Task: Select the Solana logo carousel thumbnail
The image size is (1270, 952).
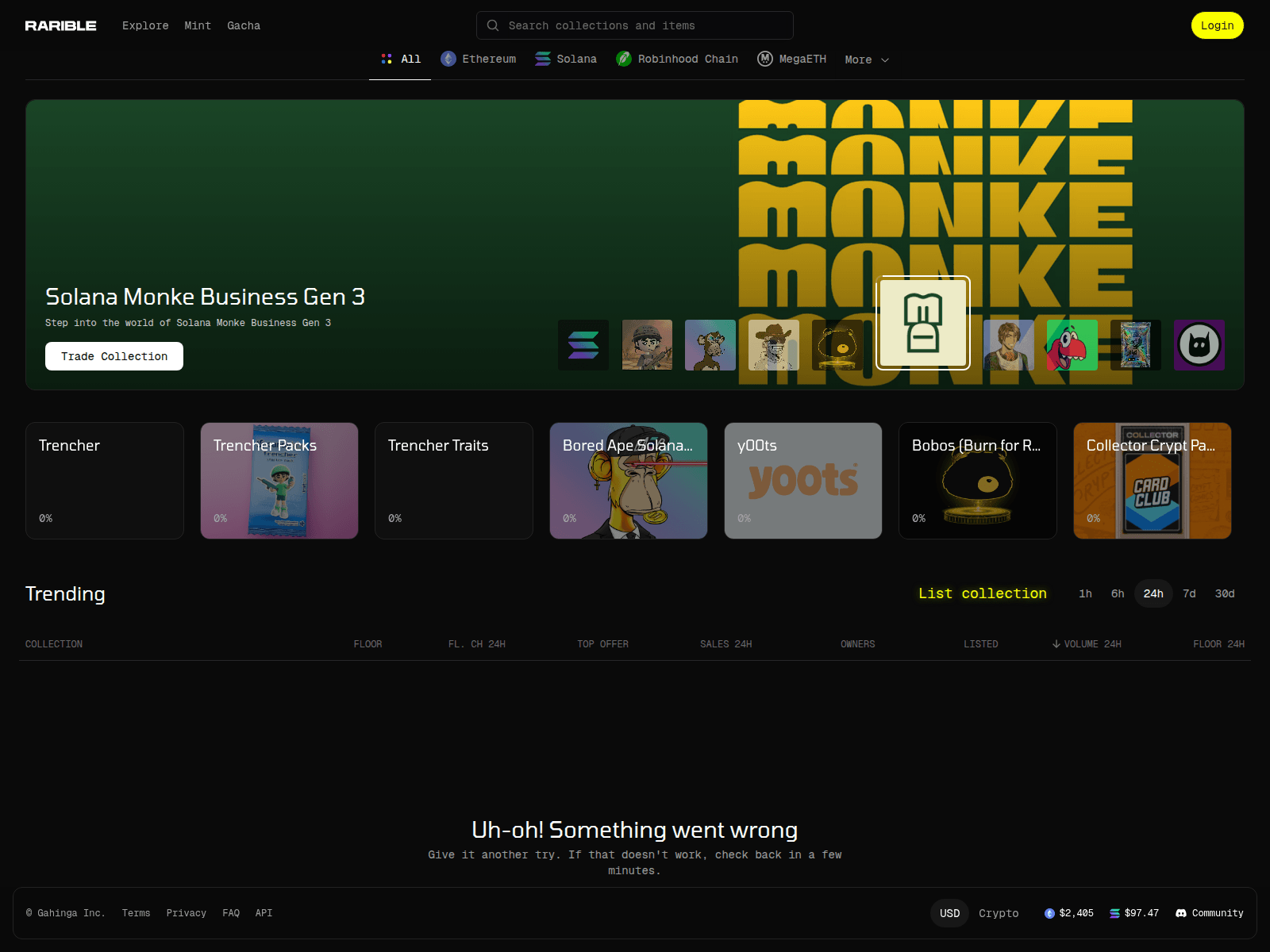Action: 583,345
